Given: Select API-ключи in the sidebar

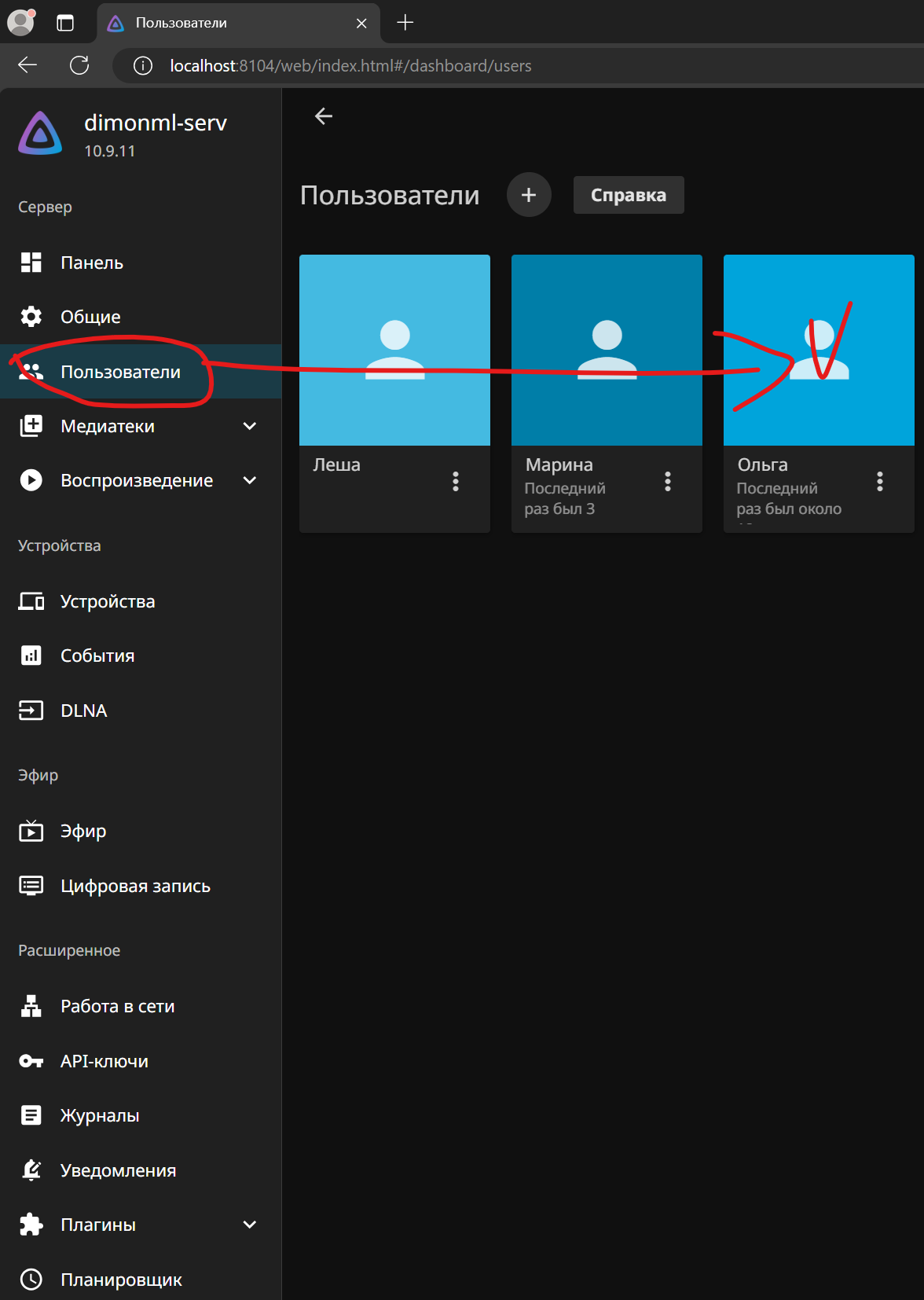Looking at the screenshot, I should coord(104,1061).
